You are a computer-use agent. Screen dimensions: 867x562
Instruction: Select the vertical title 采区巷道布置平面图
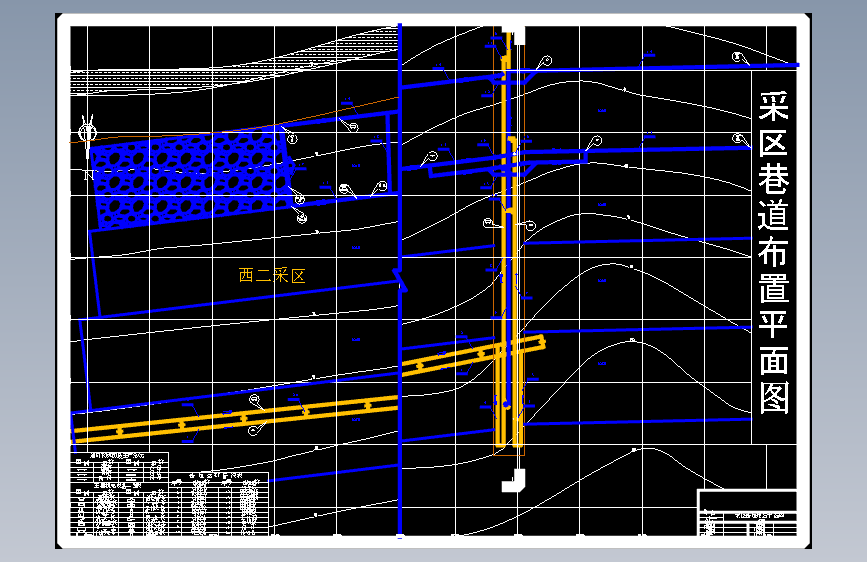(x=774, y=253)
